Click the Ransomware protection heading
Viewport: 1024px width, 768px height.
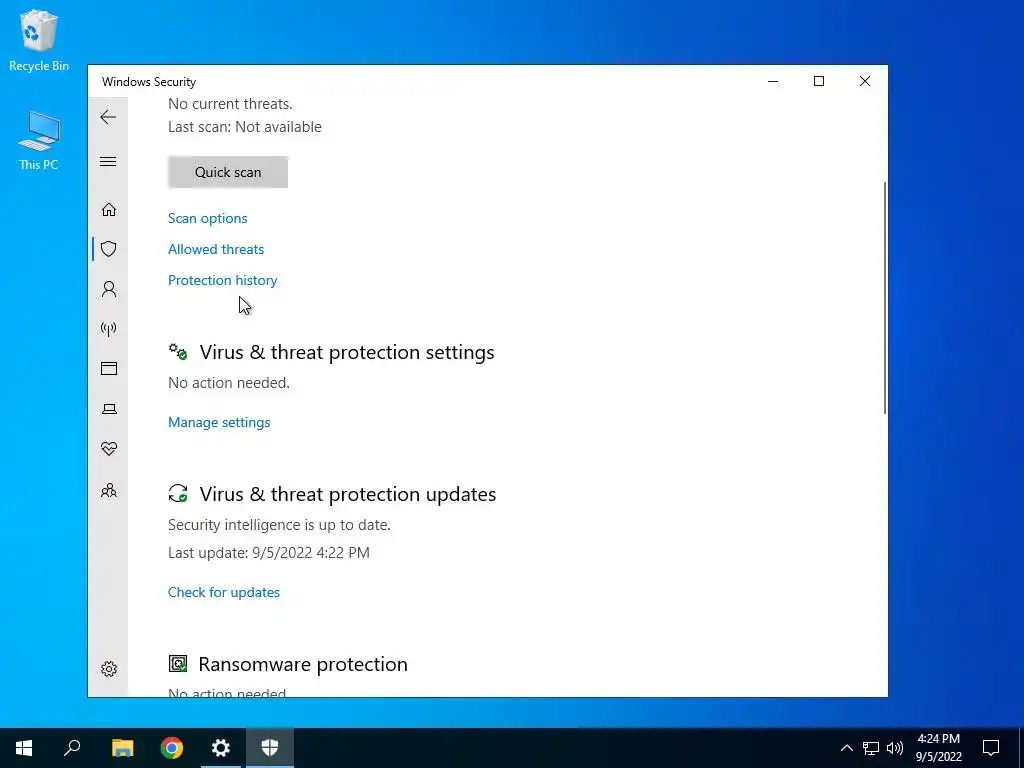click(303, 664)
